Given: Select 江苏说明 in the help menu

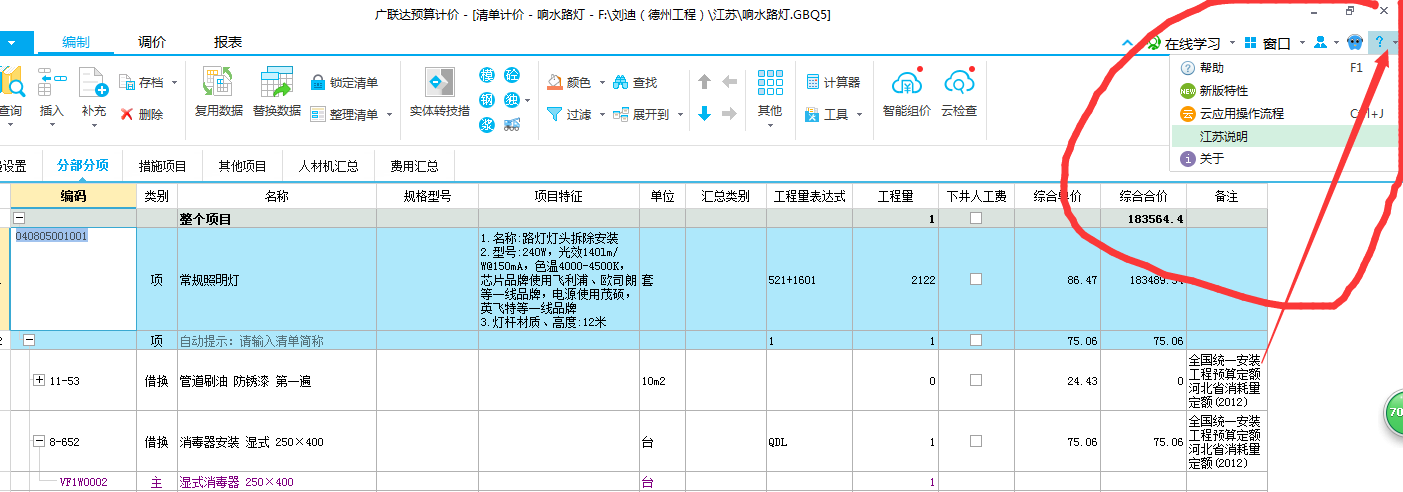Looking at the screenshot, I should click(1284, 136).
